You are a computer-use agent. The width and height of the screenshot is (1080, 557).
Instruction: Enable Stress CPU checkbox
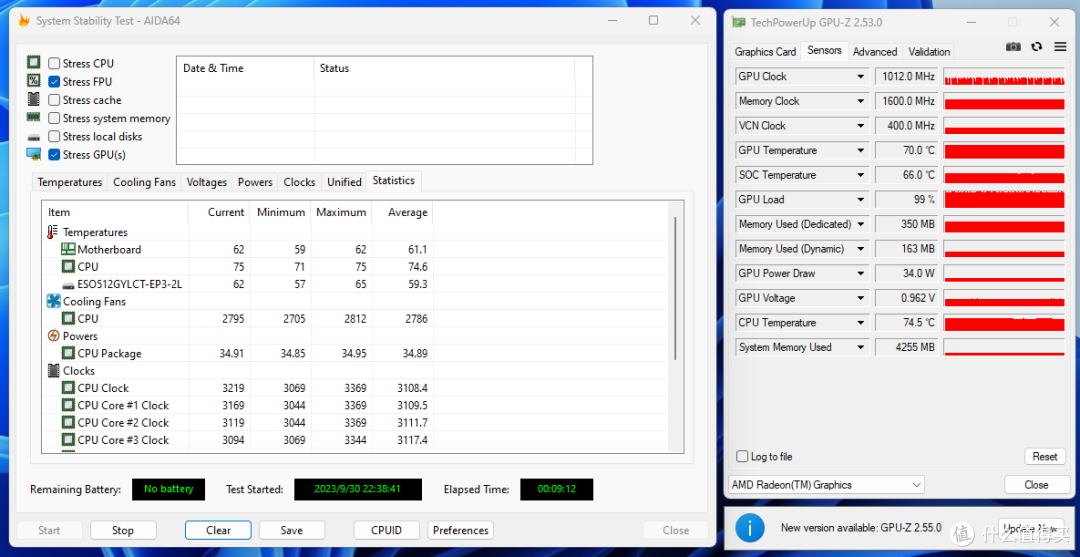pyautogui.click(x=54, y=63)
